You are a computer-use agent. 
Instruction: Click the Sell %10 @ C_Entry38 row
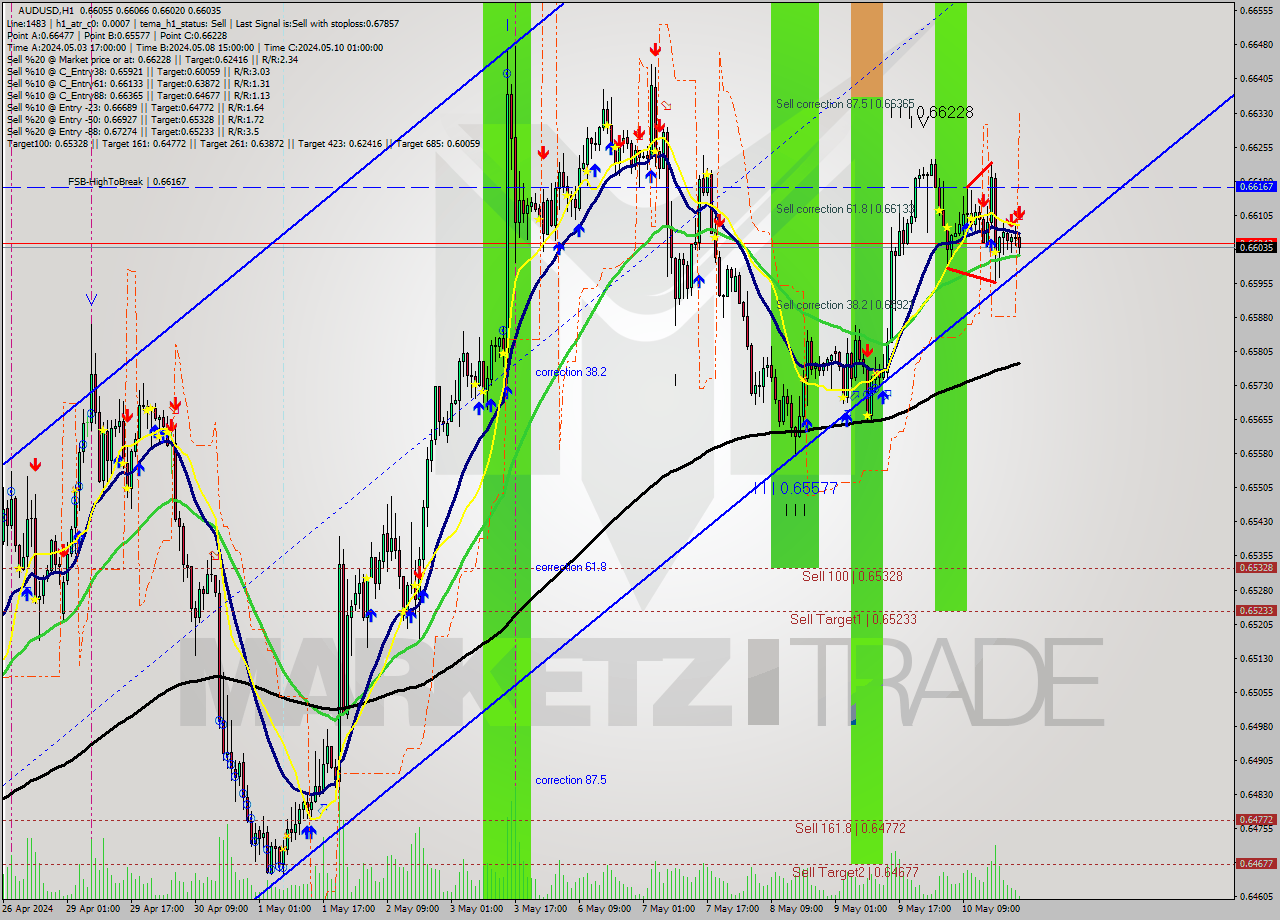tap(138, 71)
